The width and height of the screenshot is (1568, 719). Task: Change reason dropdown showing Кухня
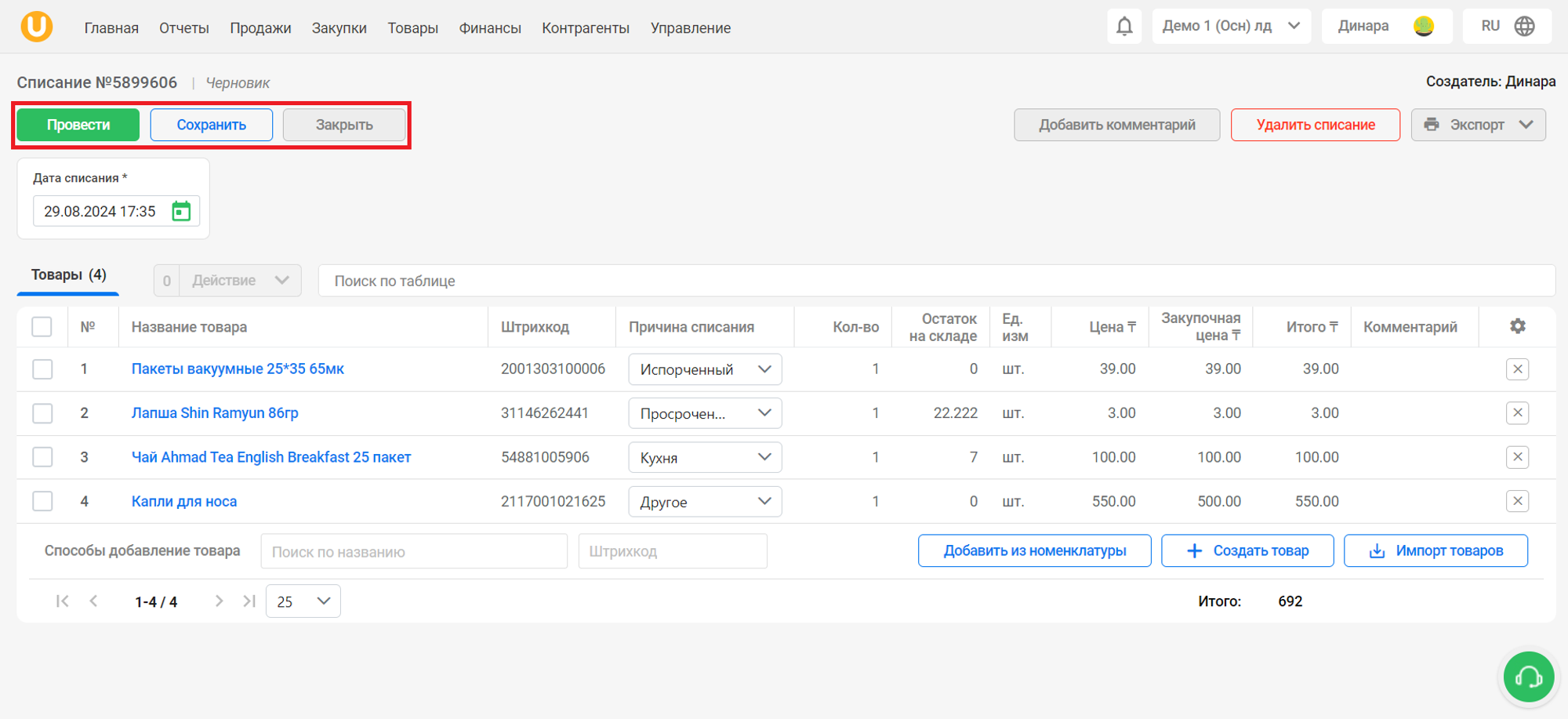pyautogui.click(x=705, y=457)
